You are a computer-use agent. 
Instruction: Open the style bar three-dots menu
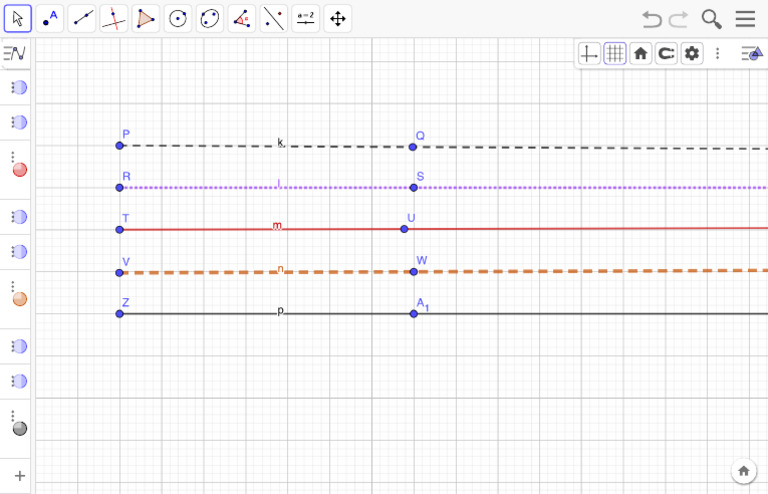coord(718,53)
